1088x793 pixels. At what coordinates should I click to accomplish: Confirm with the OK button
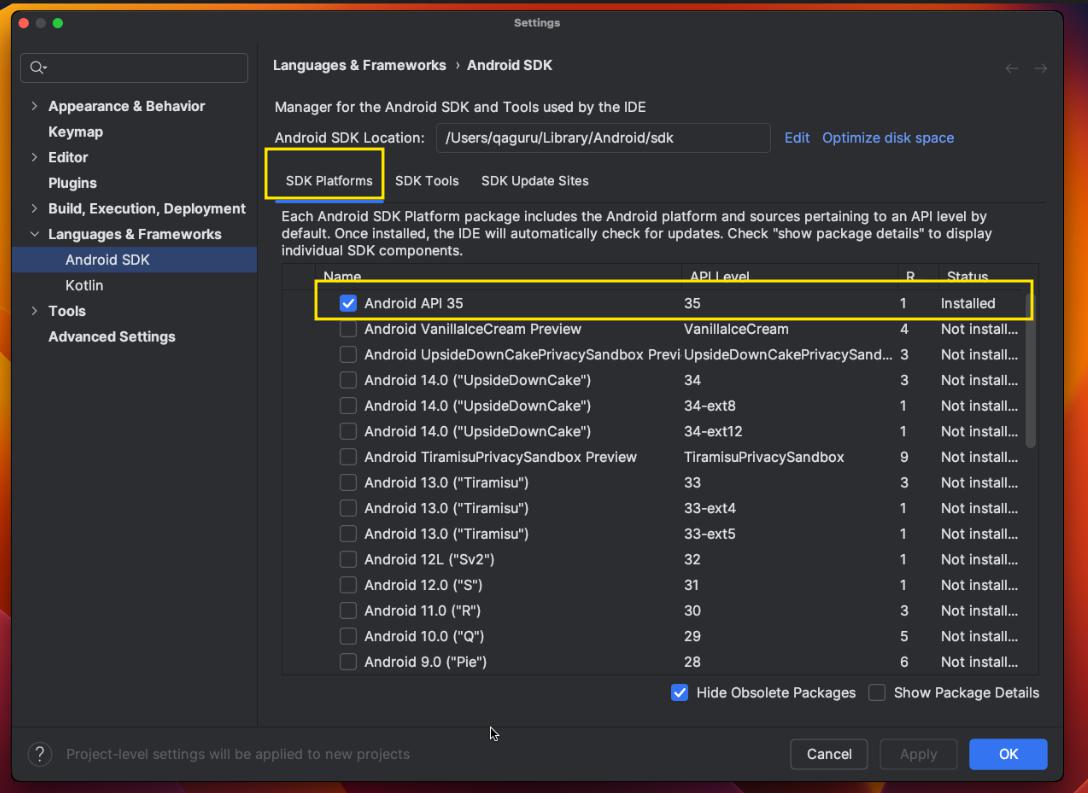point(1008,754)
